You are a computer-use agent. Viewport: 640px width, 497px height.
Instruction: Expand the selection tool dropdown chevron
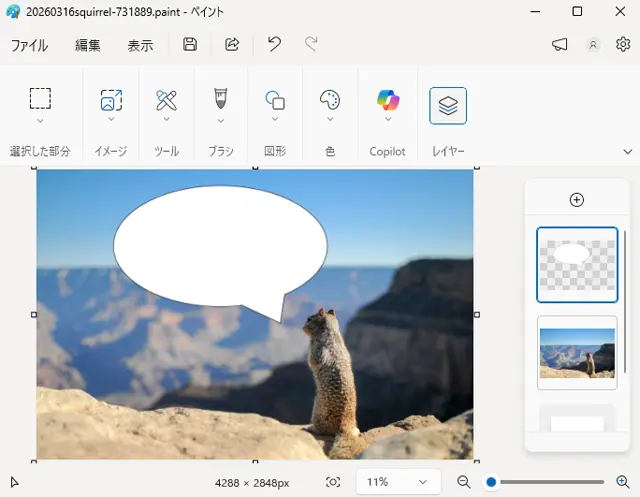pos(40,121)
